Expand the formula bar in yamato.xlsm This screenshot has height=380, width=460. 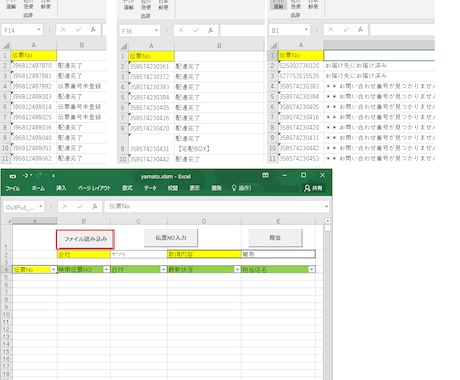(326, 207)
